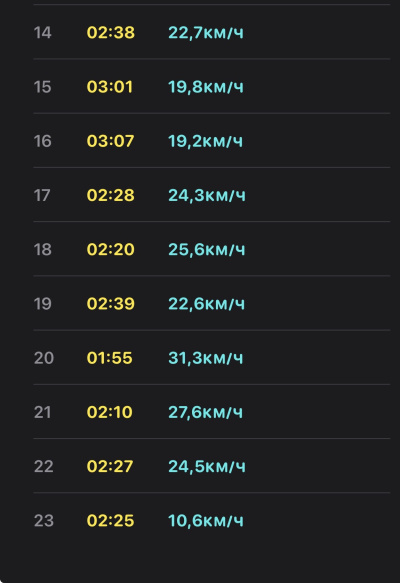
Task: Select last split number 23
Action: pyautogui.click(x=43, y=521)
